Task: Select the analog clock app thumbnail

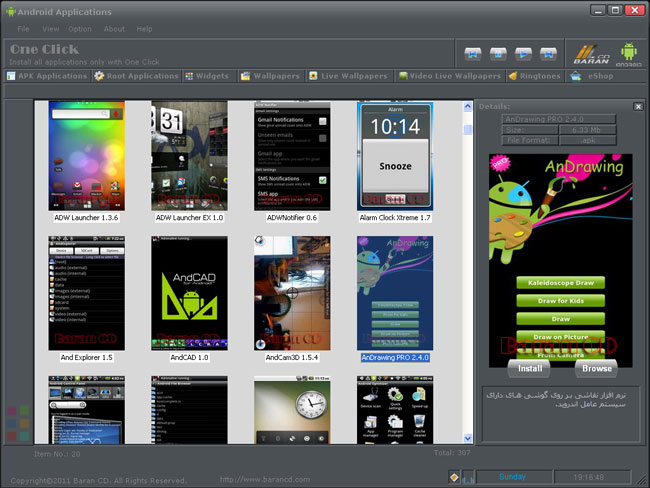Action: (292, 410)
